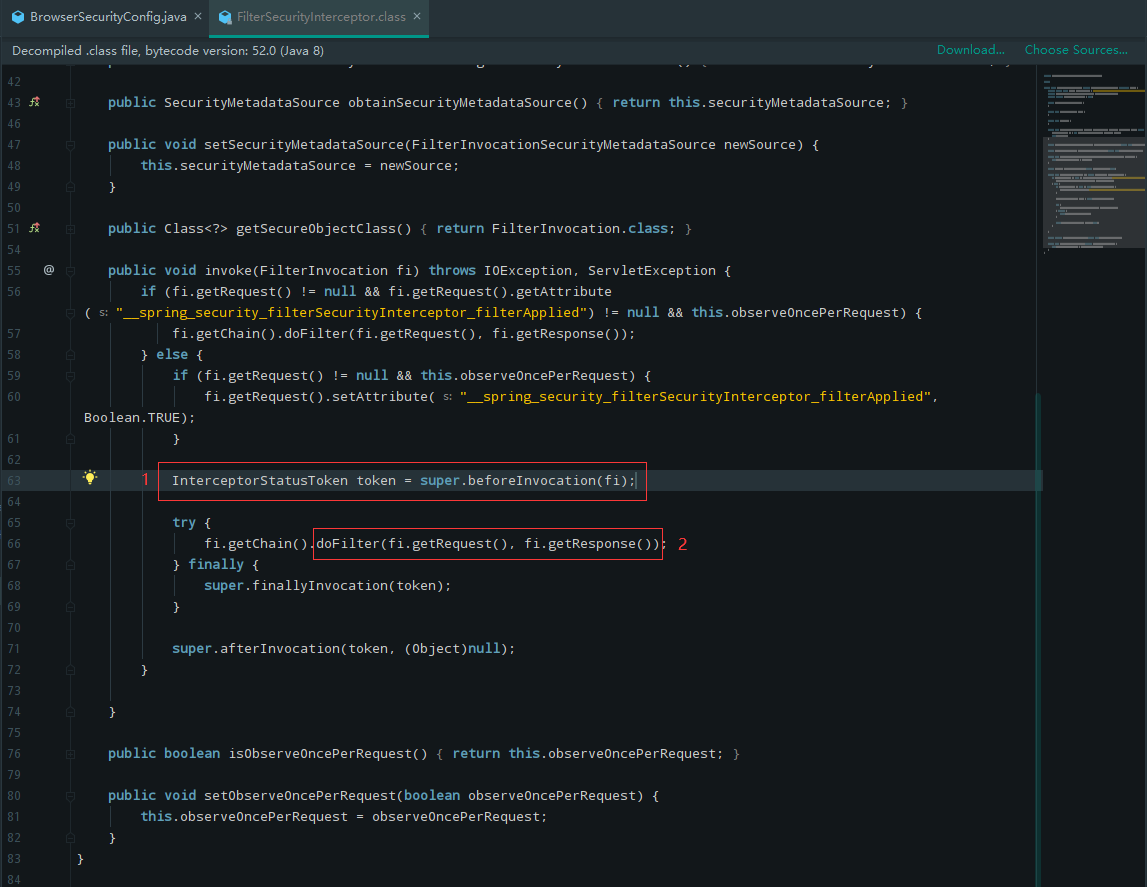1147x887 pixels.
Task: Close the BrowserSecurityConfig.java tab
Action: pos(197,16)
